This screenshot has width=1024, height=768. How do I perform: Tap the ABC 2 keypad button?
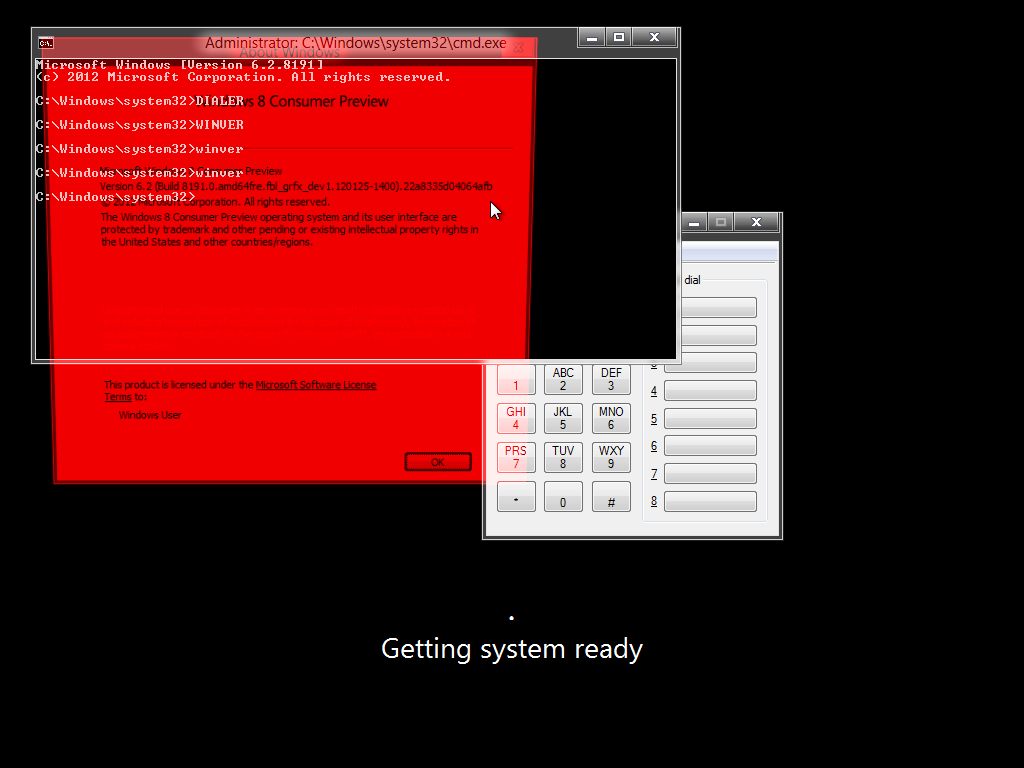[x=563, y=379]
